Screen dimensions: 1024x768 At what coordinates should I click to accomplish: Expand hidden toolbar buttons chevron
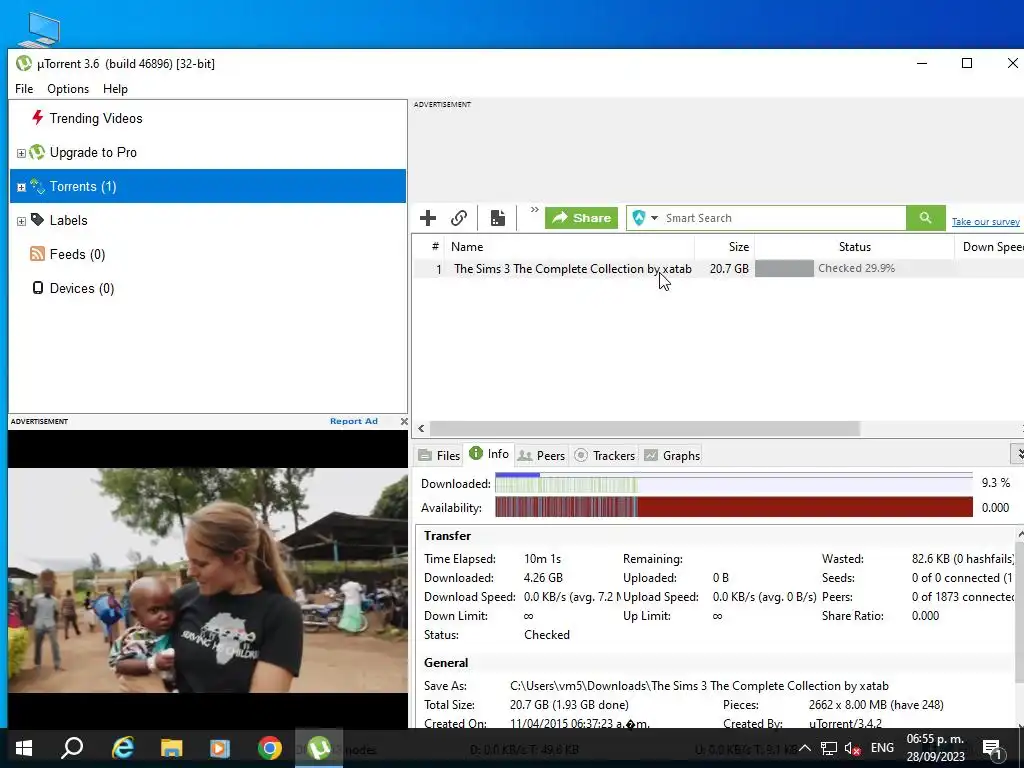tap(534, 210)
